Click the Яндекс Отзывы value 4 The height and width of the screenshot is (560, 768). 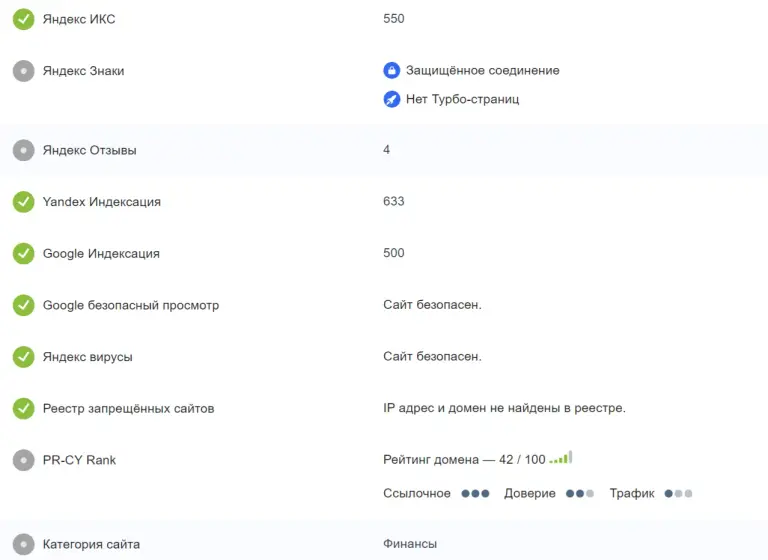point(386,150)
